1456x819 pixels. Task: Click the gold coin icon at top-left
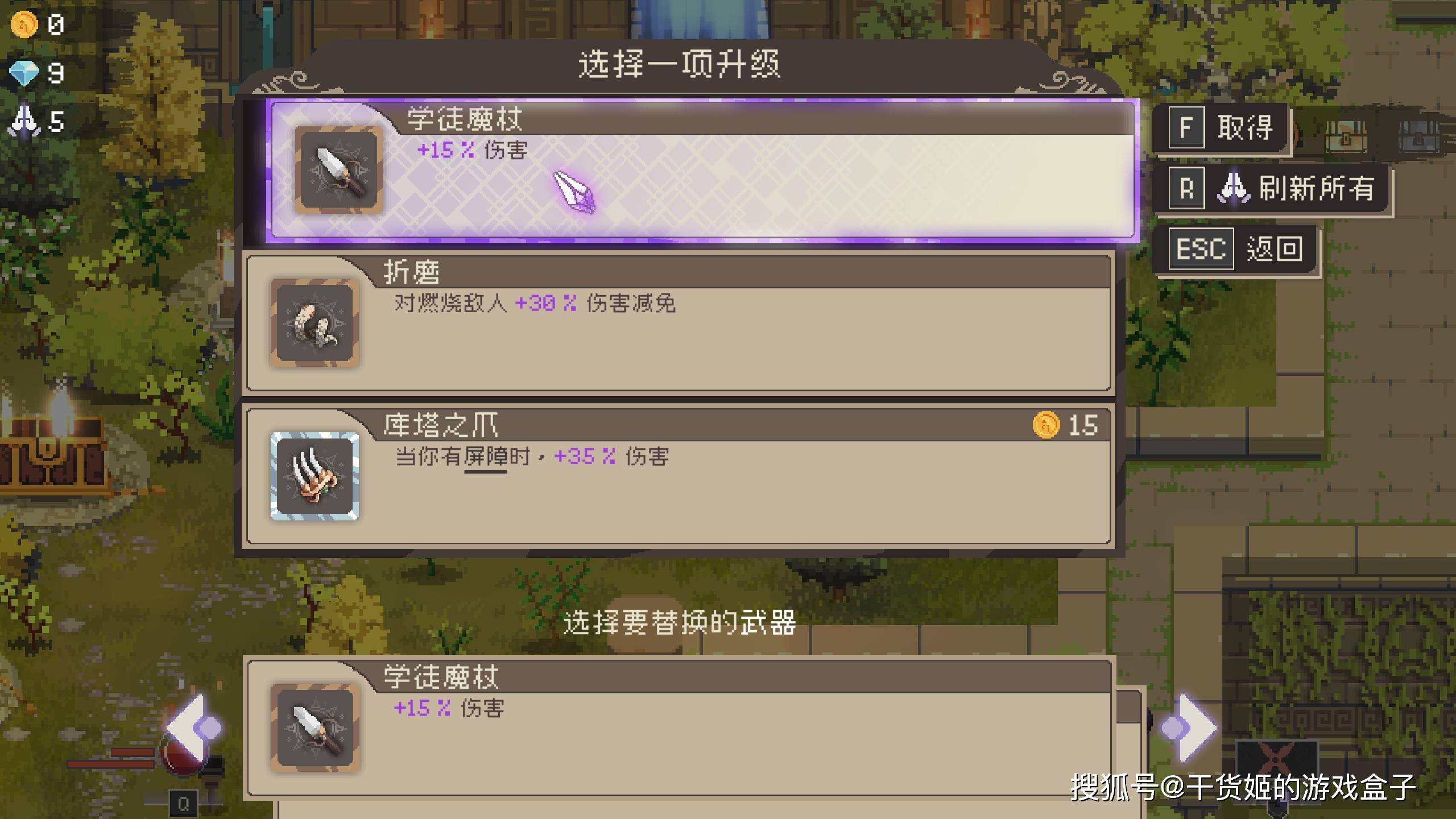24,24
